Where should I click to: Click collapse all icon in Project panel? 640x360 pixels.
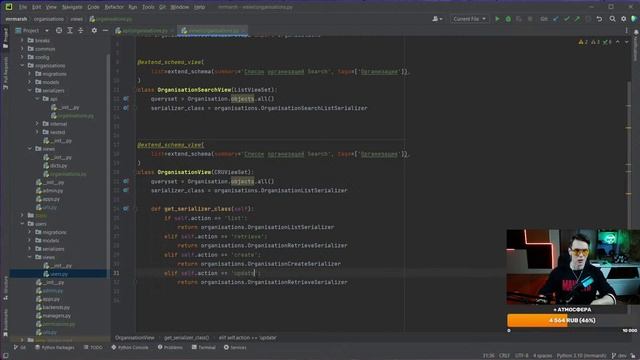tap(80, 31)
